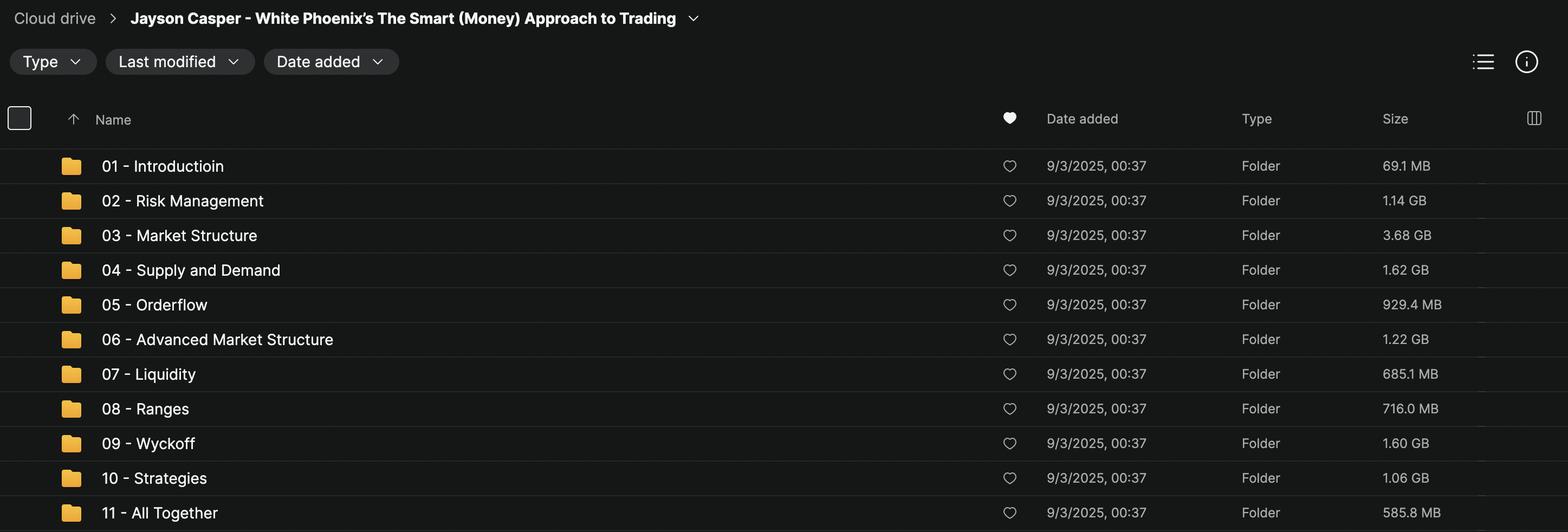The height and width of the screenshot is (532, 1568).
Task: Favorite the 03 - Market Structure folder
Action: coord(1009,236)
